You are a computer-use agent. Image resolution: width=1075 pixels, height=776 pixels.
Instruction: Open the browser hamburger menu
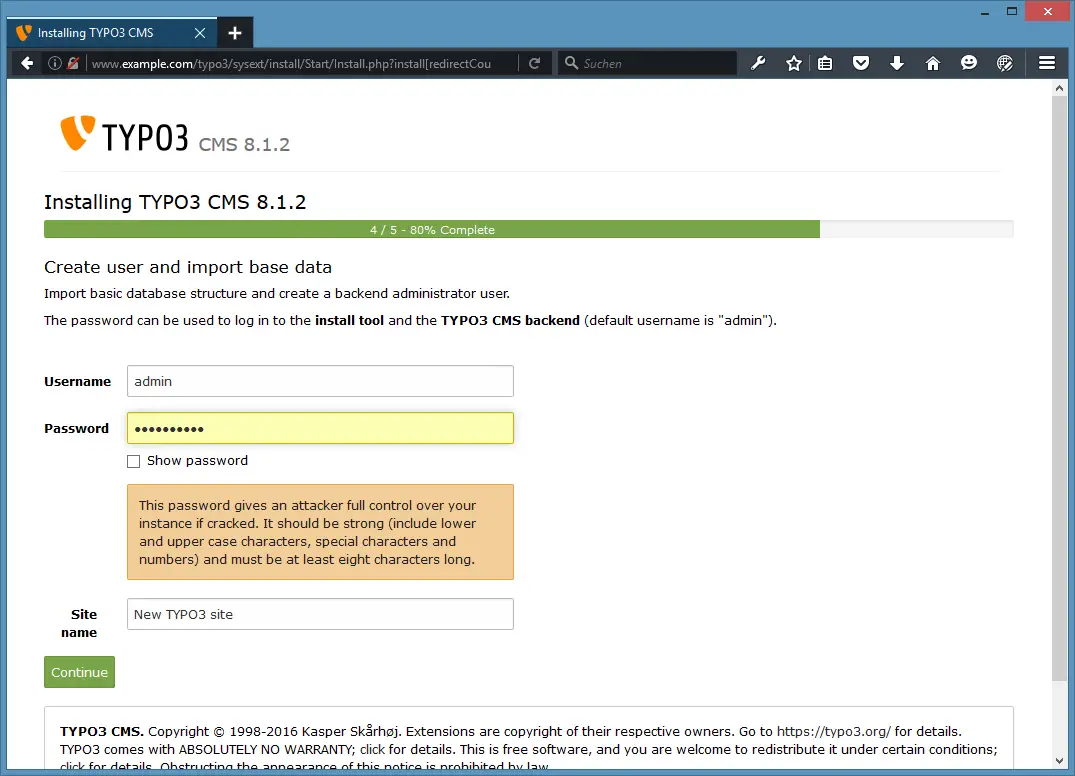click(x=1046, y=63)
